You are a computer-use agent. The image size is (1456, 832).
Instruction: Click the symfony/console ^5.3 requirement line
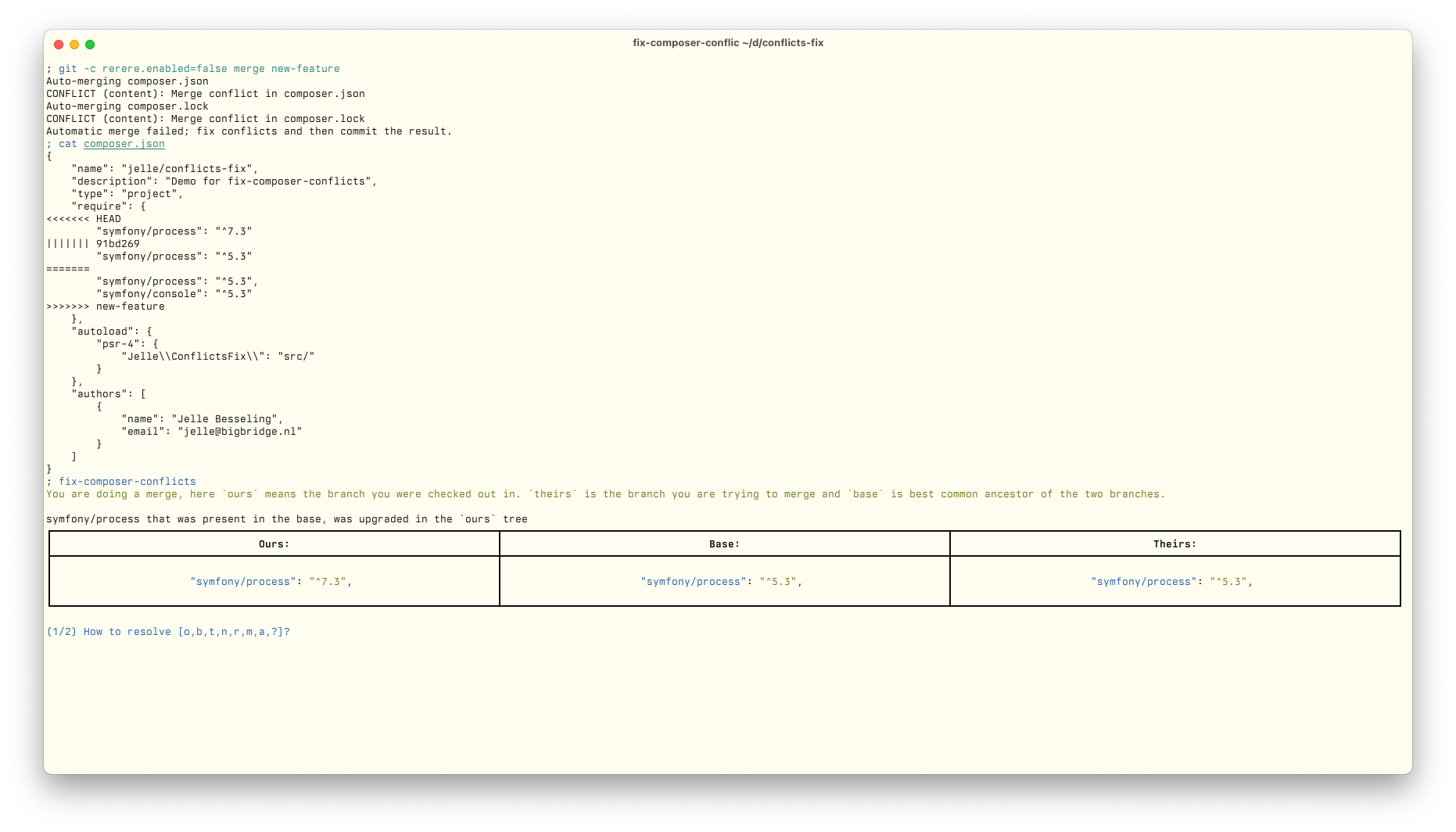click(x=174, y=293)
